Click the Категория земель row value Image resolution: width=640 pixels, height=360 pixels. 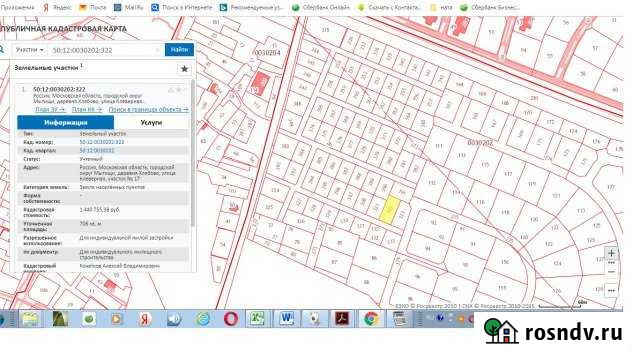click(112, 187)
